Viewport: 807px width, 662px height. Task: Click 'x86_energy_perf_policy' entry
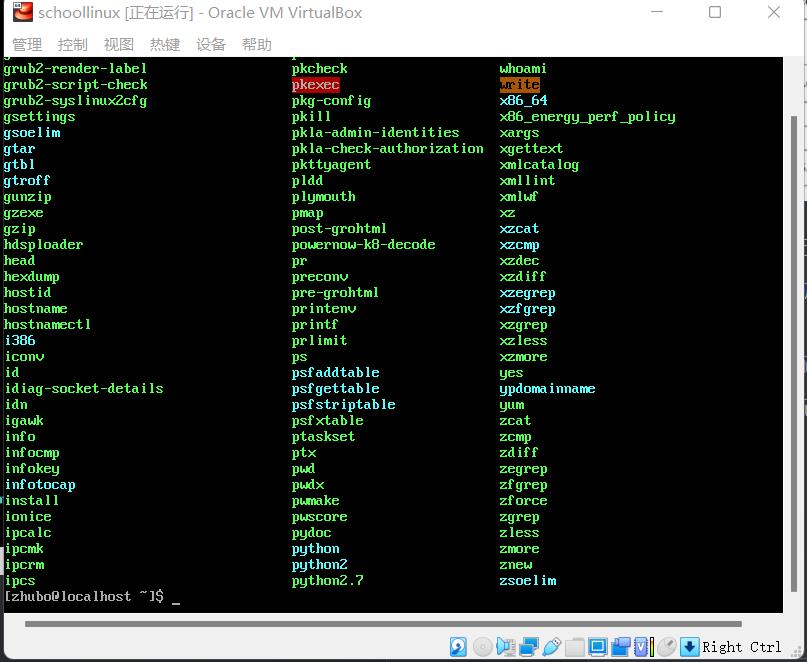pos(587,117)
